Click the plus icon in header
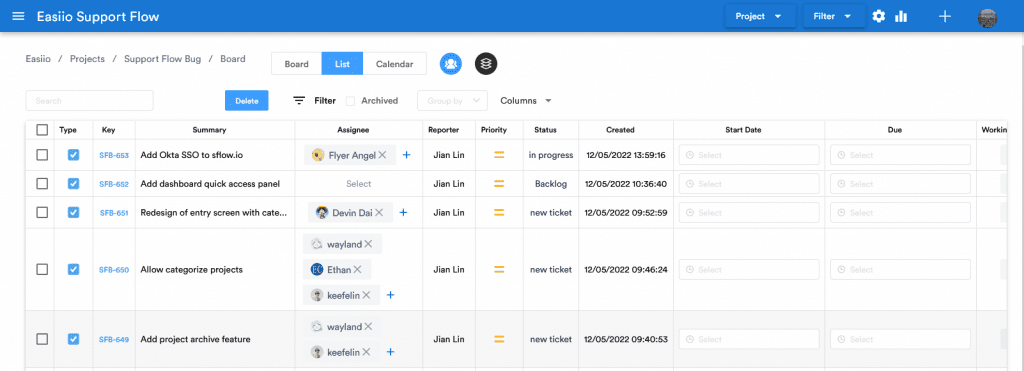Viewport: 1024px width, 371px height. click(944, 16)
